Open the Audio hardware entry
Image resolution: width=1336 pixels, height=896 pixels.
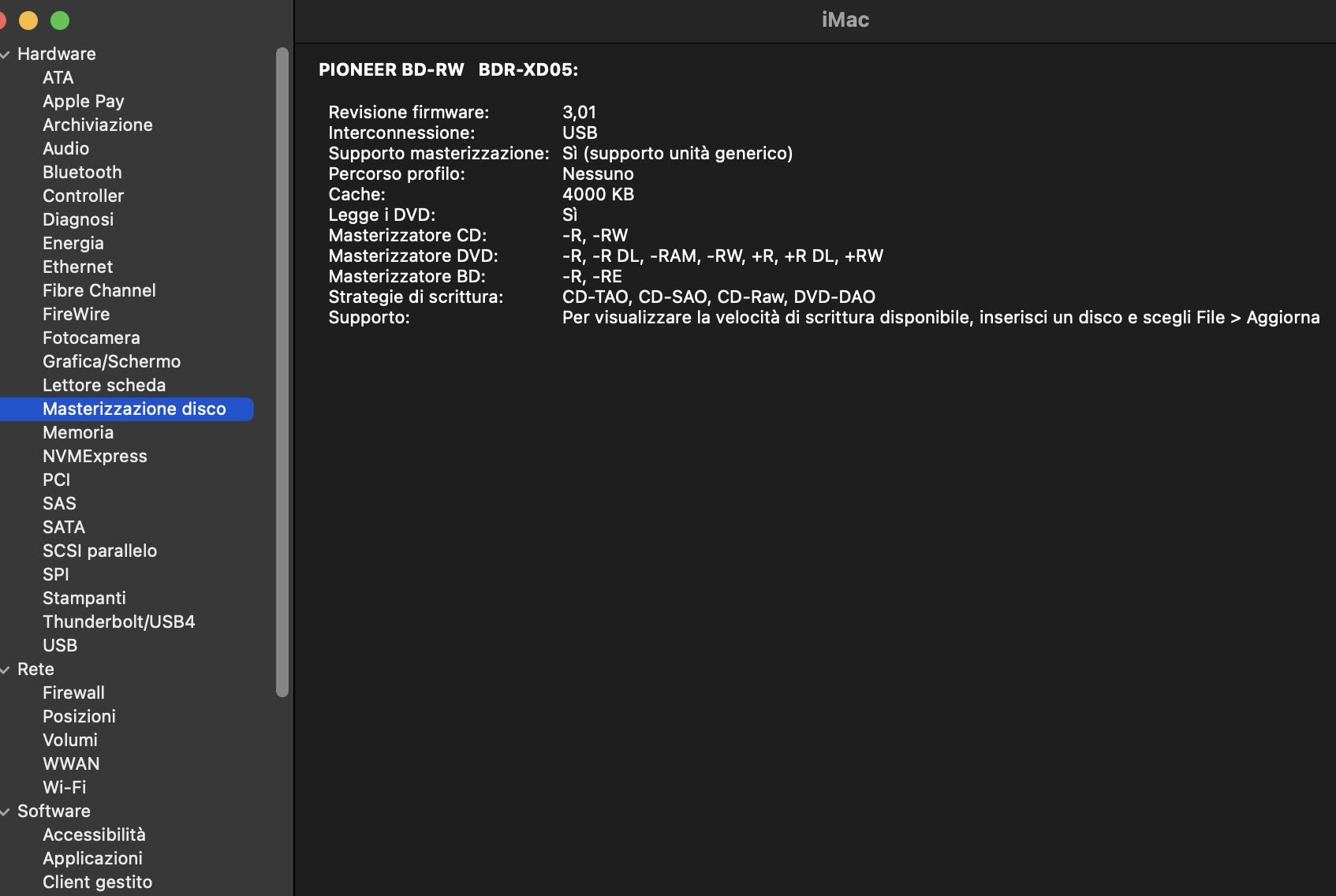[66, 148]
